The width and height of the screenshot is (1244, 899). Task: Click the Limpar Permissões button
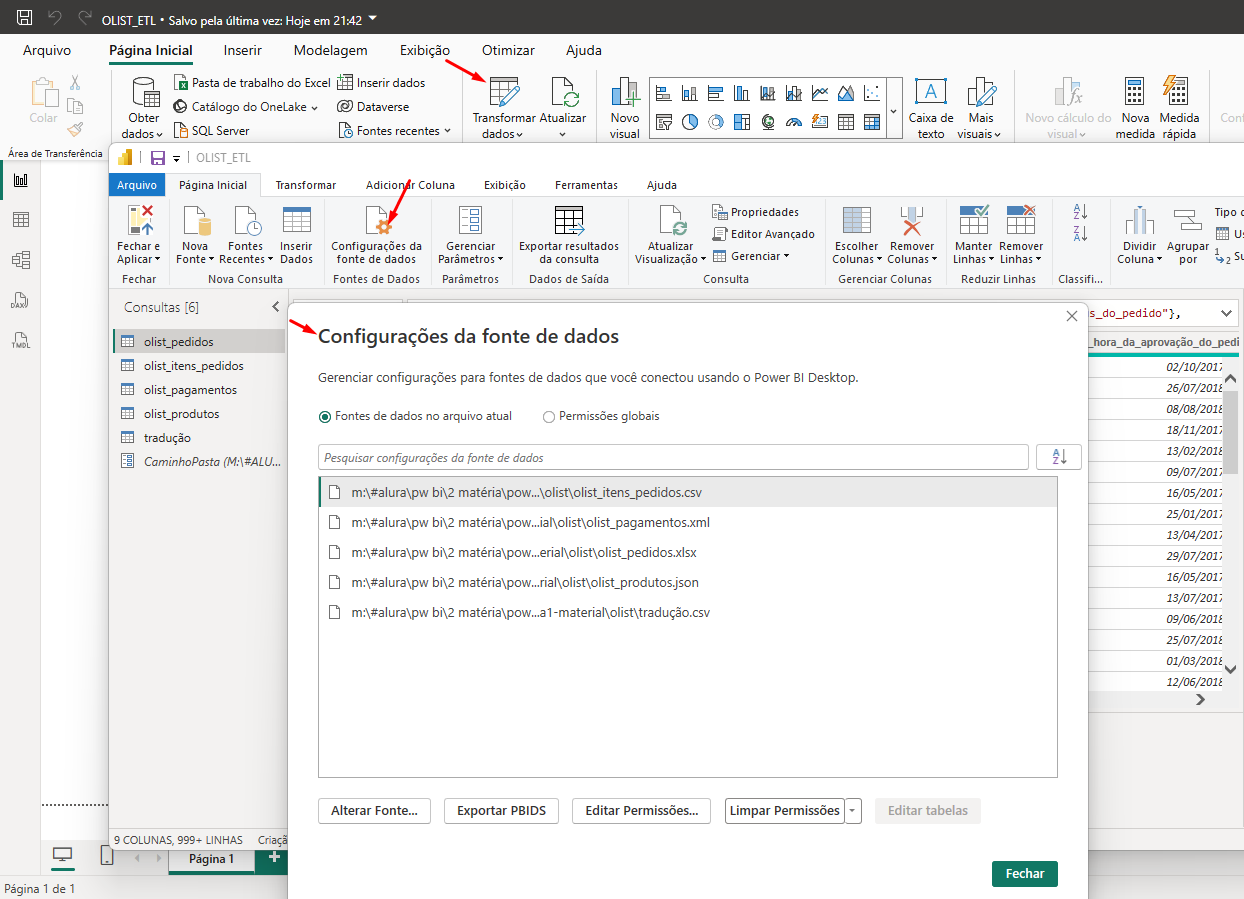(x=785, y=811)
